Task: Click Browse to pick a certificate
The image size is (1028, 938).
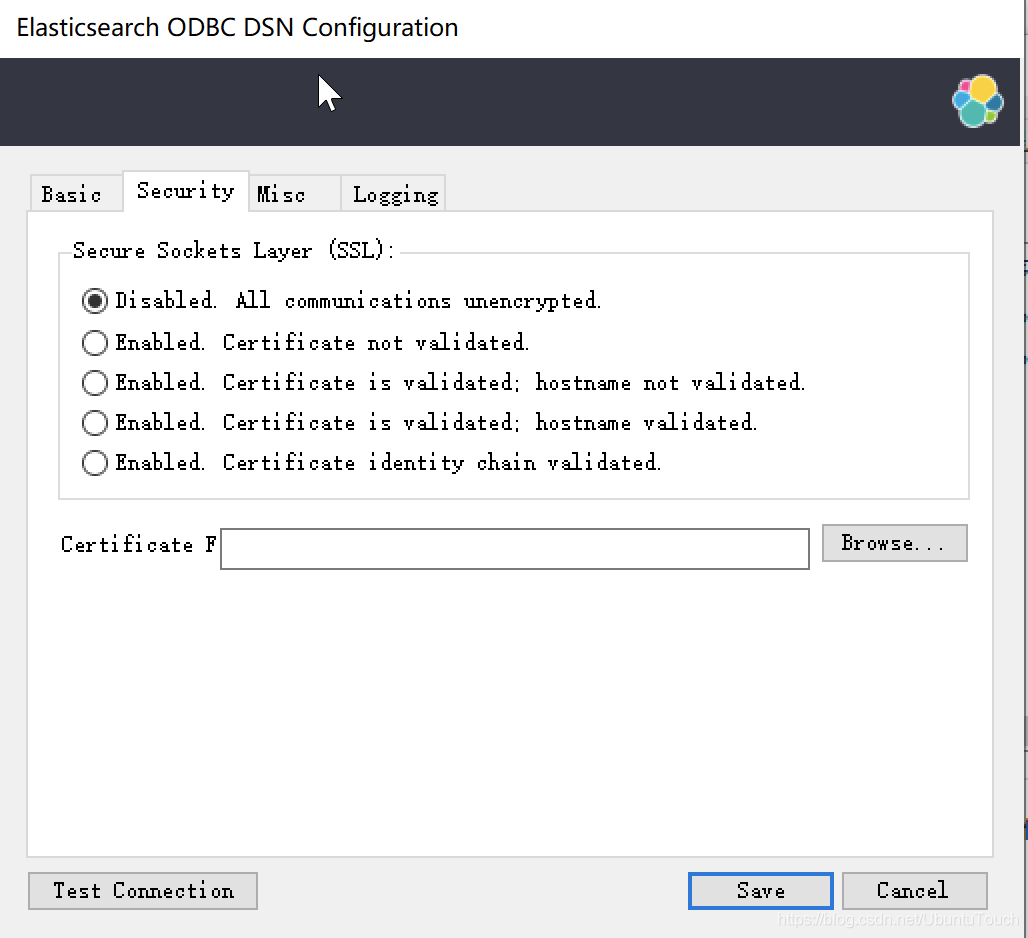Action: 894,543
